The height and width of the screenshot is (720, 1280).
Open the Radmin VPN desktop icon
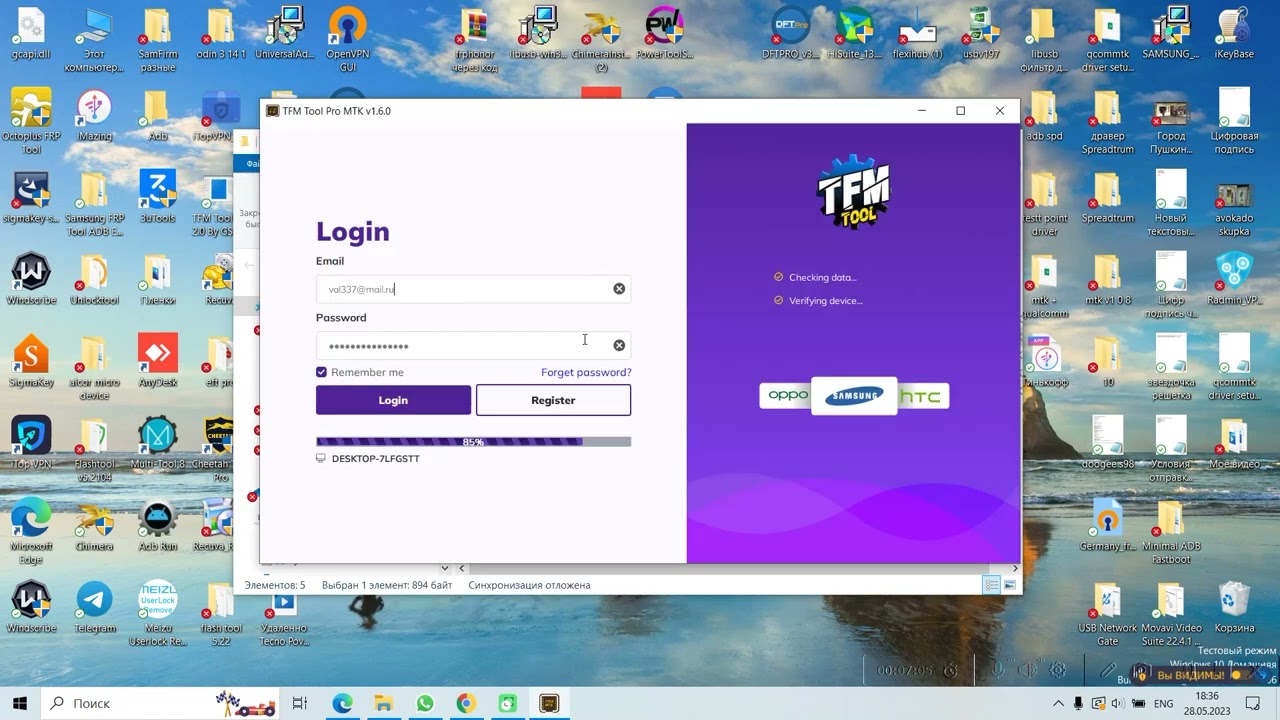click(x=1234, y=279)
